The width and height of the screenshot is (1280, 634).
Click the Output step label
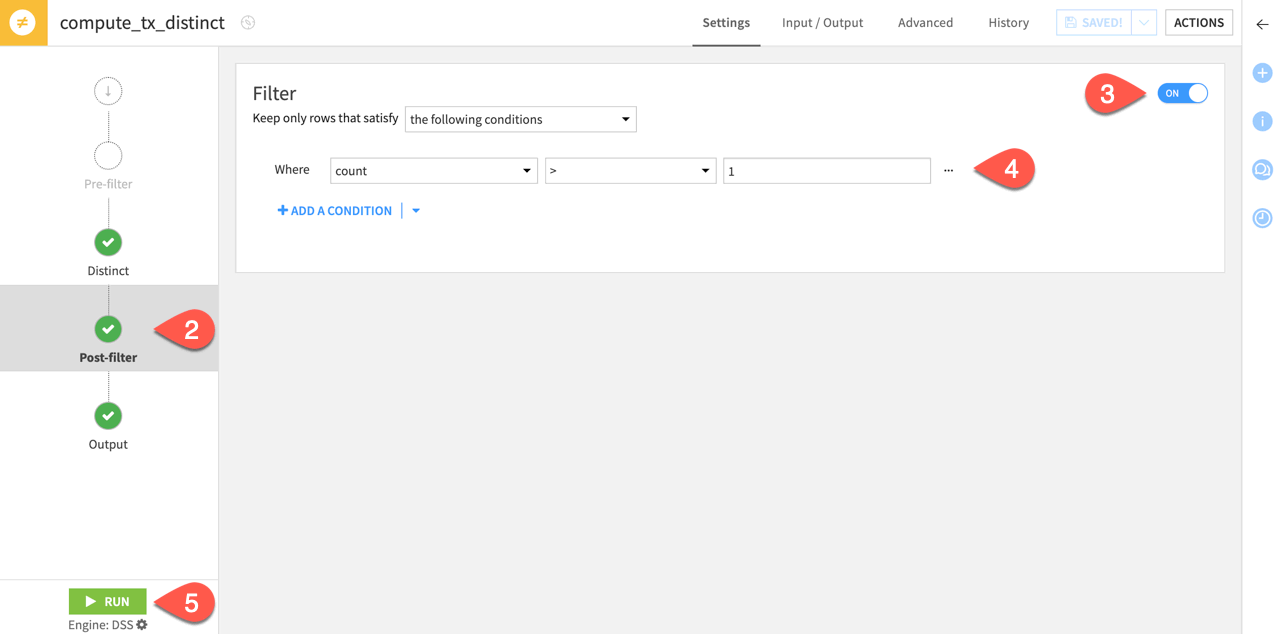108,444
